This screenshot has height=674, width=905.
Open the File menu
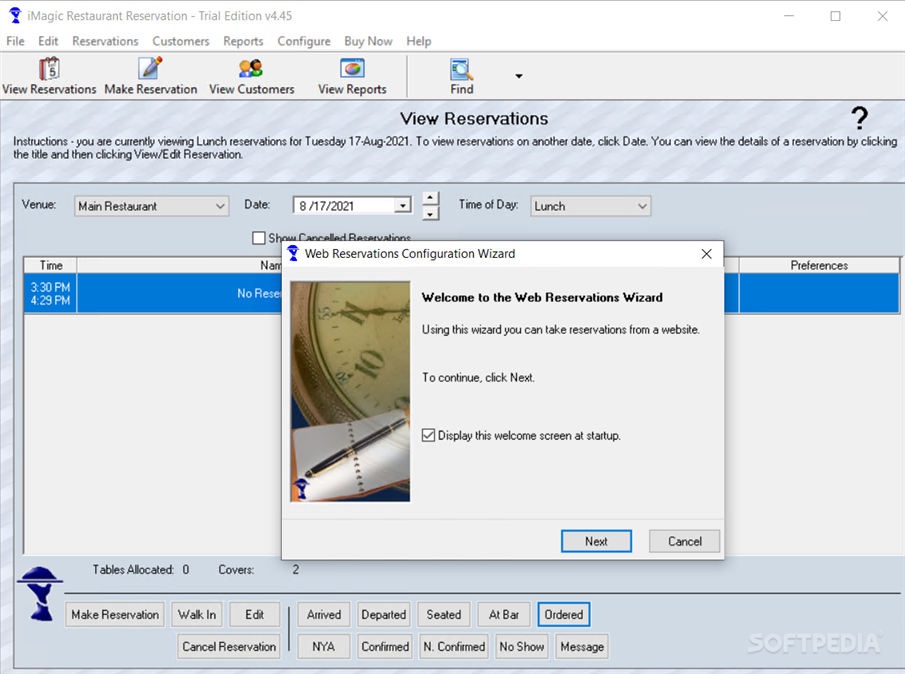coord(15,41)
